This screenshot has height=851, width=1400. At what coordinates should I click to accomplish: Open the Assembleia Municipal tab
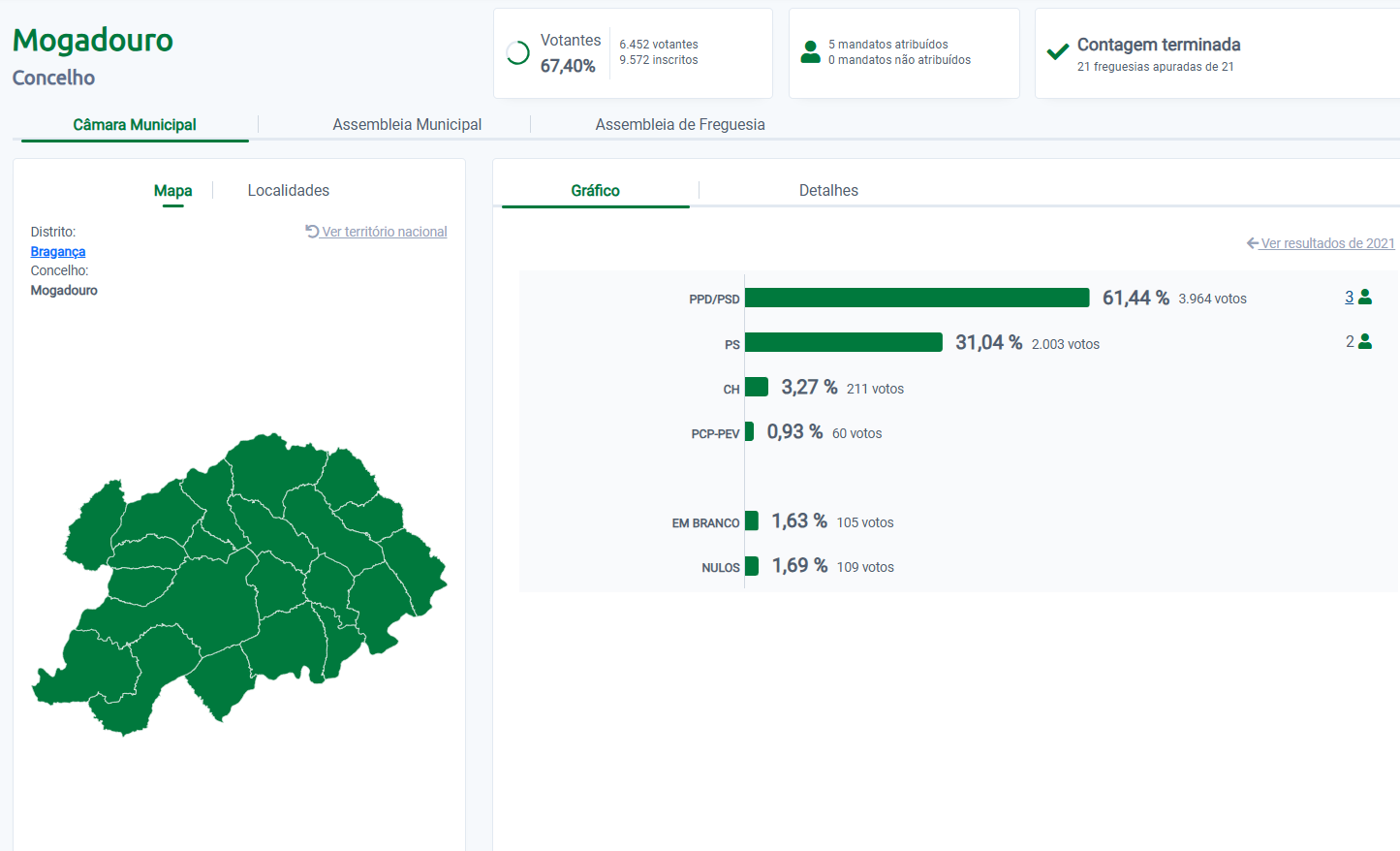point(407,125)
